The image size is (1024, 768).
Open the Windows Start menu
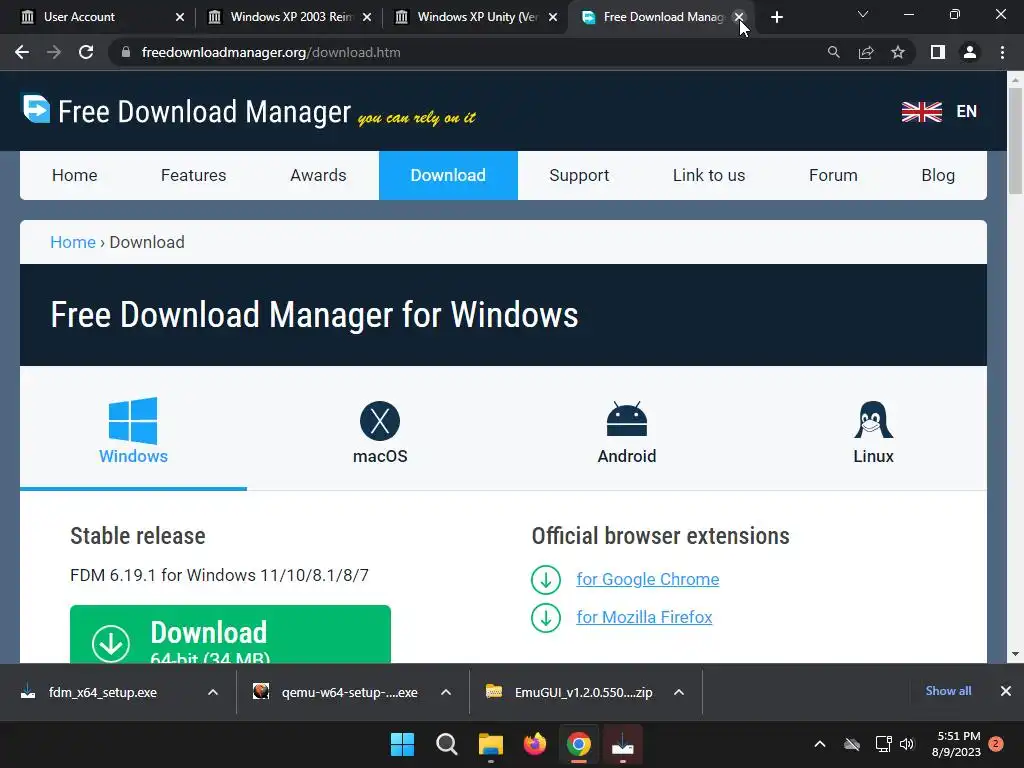click(x=402, y=744)
